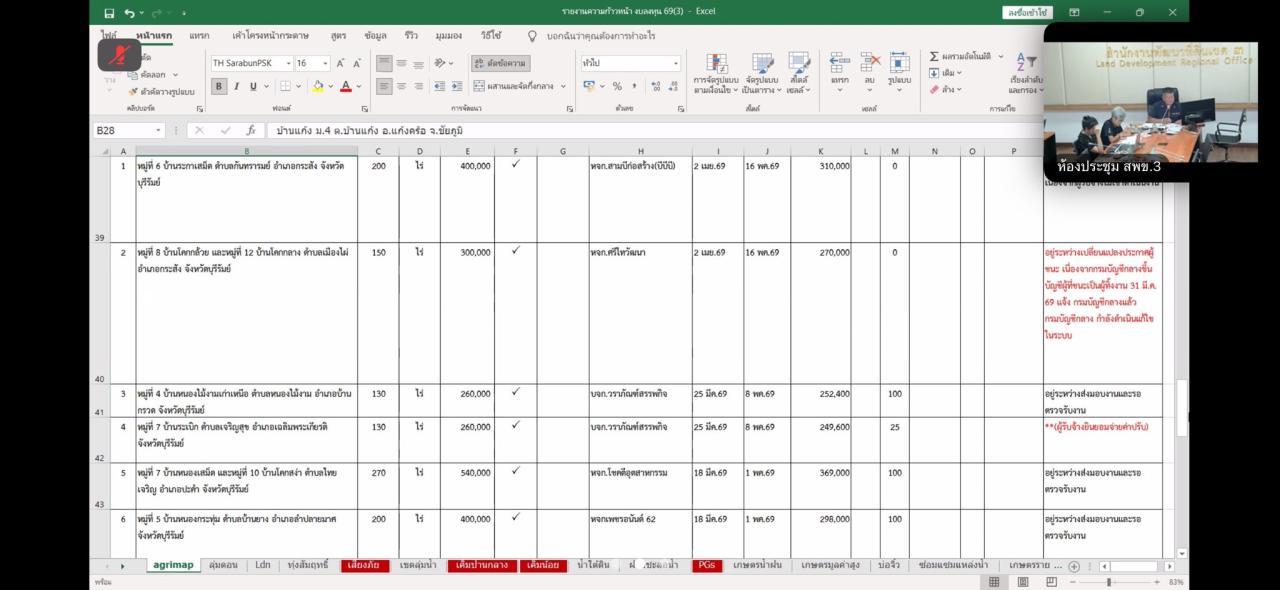Click Center horizontal align icon
This screenshot has height=590, width=1280.
coord(402,86)
